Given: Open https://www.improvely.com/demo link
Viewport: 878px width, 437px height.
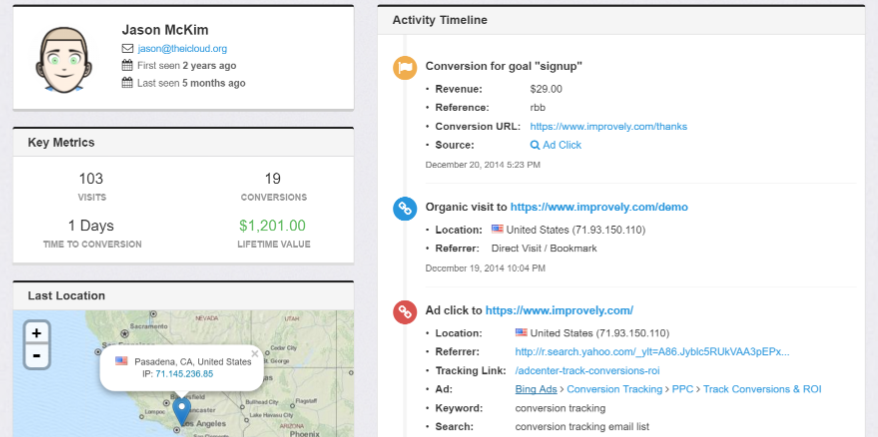Looking at the screenshot, I should coord(599,207).
